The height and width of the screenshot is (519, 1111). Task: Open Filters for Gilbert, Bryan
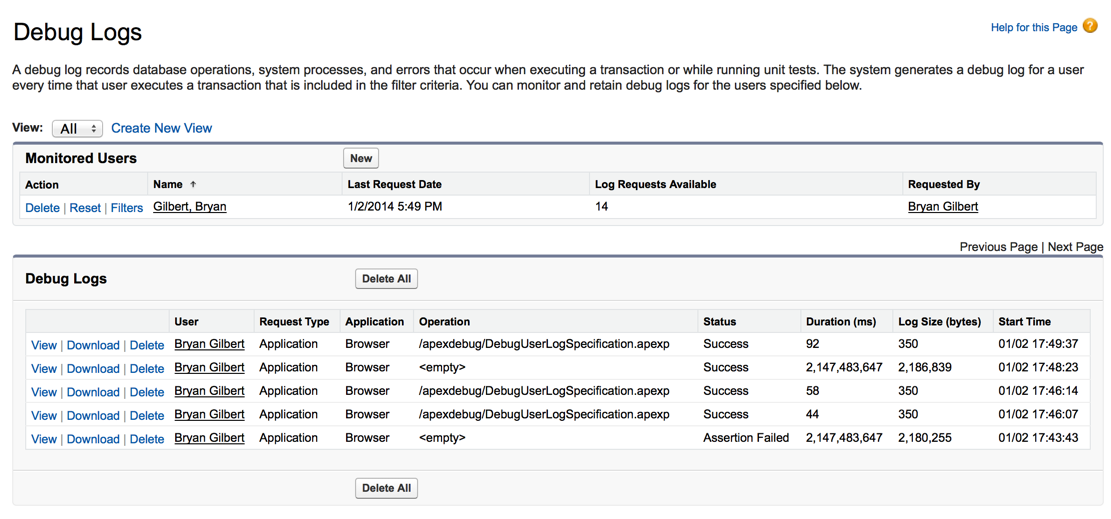(127, 208)
